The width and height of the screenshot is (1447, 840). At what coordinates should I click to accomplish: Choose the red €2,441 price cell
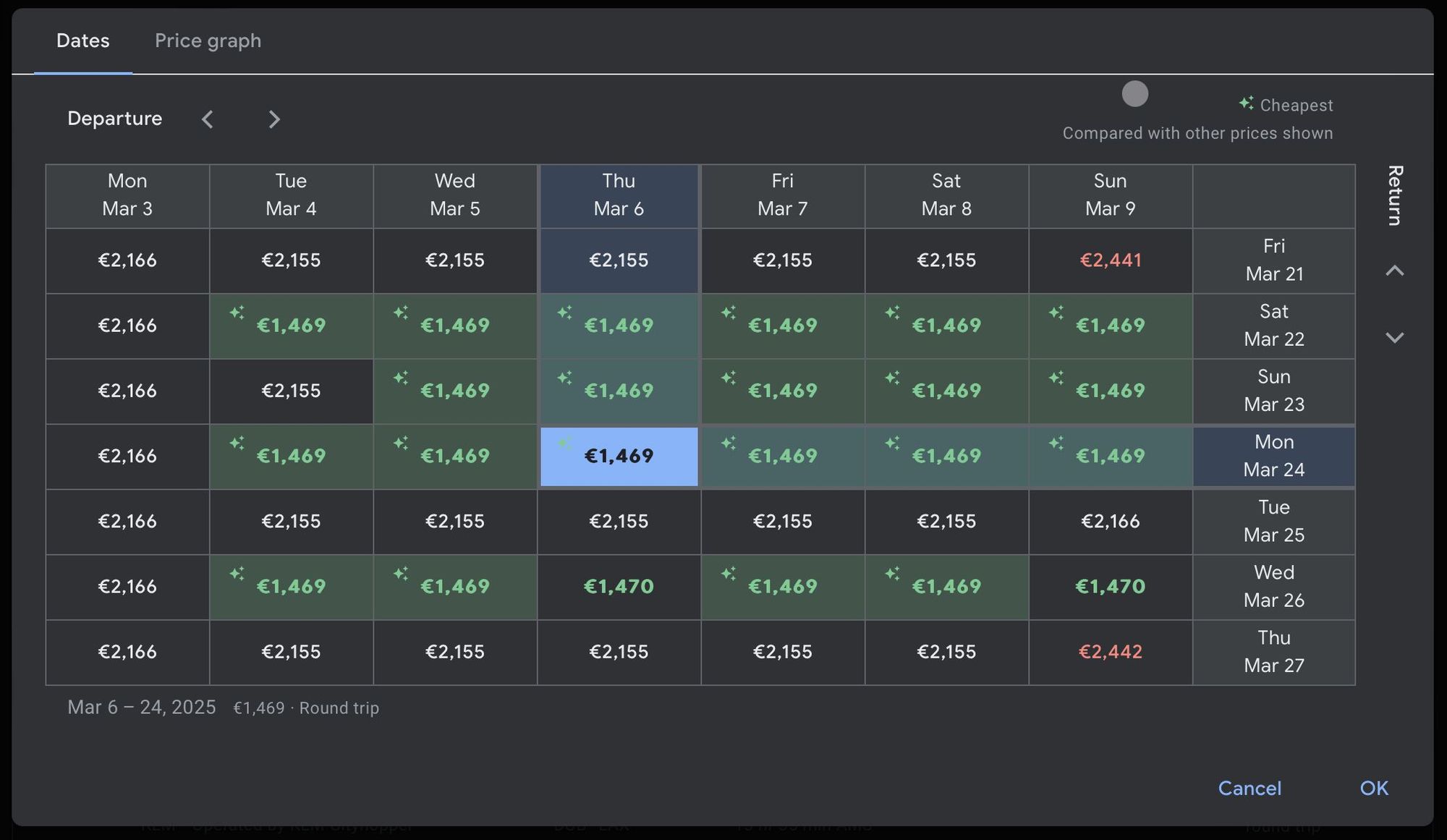click(1110, 260)
